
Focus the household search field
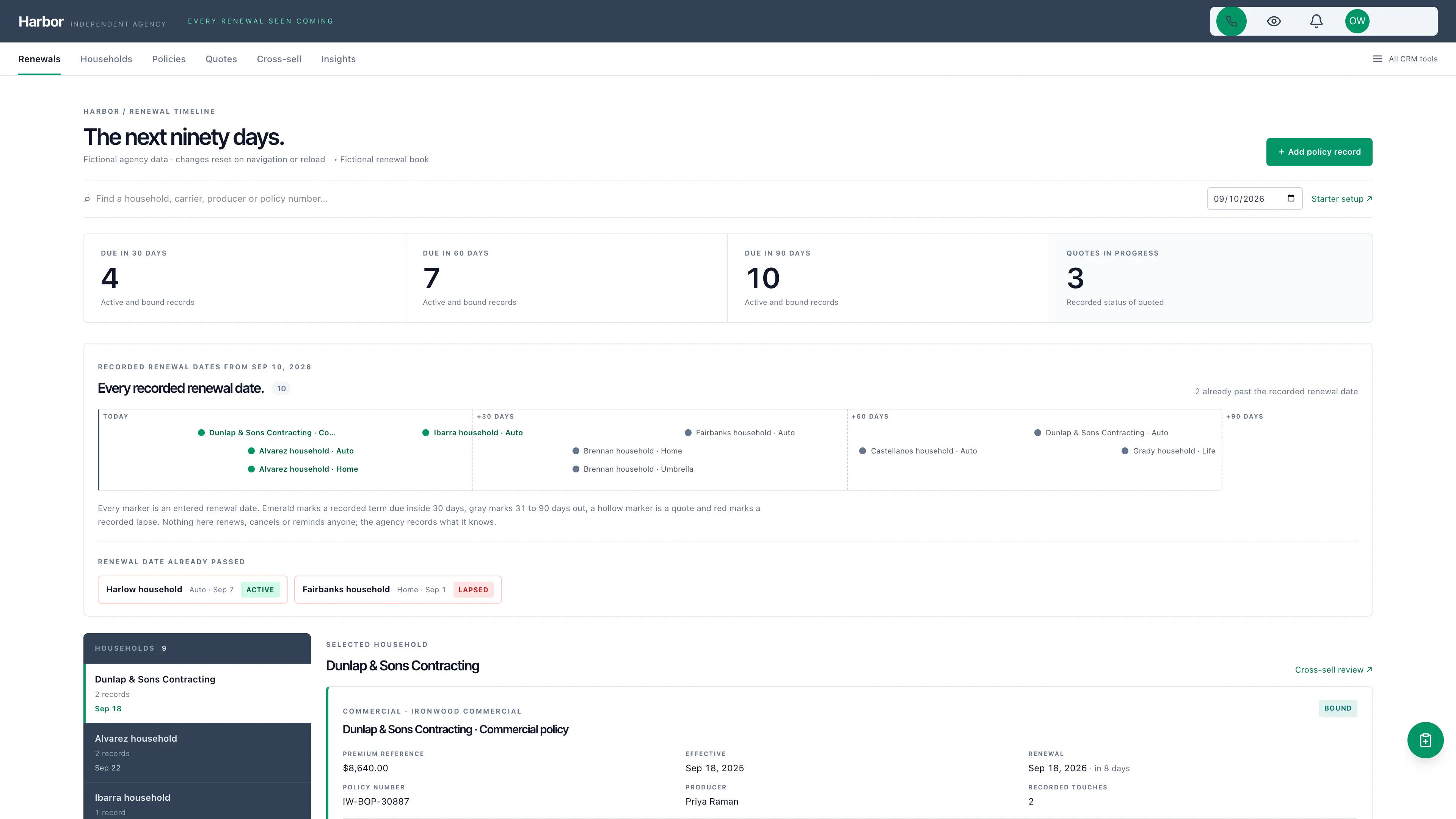644,199
